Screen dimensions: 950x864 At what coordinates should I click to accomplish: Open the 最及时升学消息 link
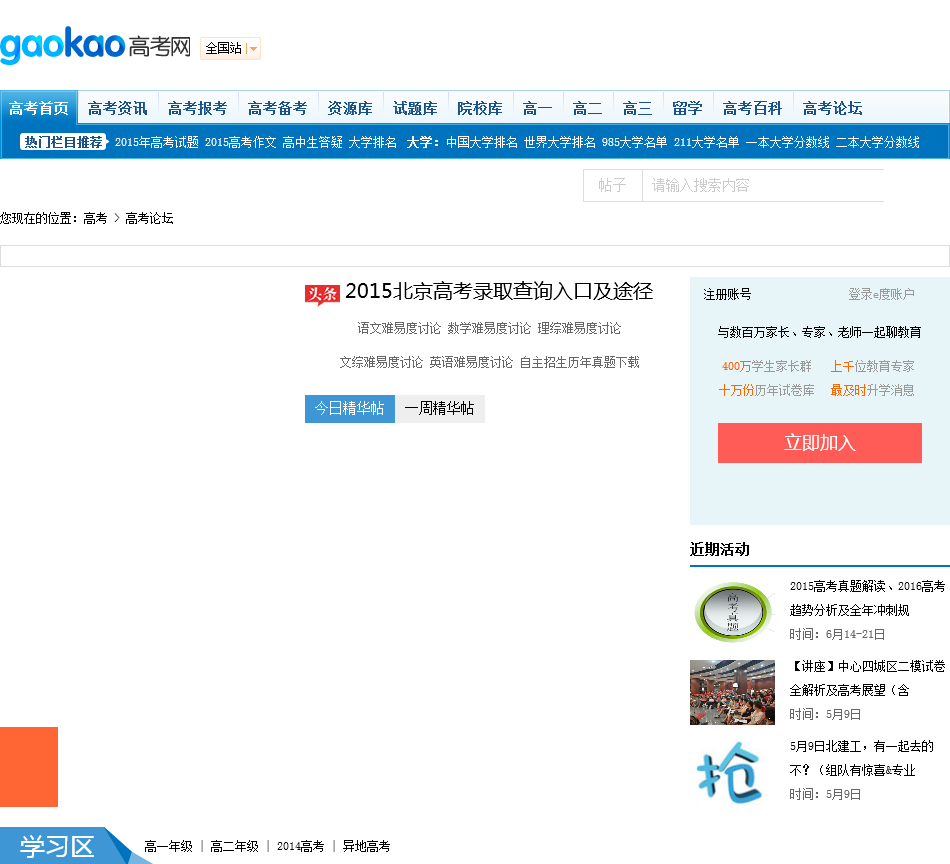click(872, 390)
